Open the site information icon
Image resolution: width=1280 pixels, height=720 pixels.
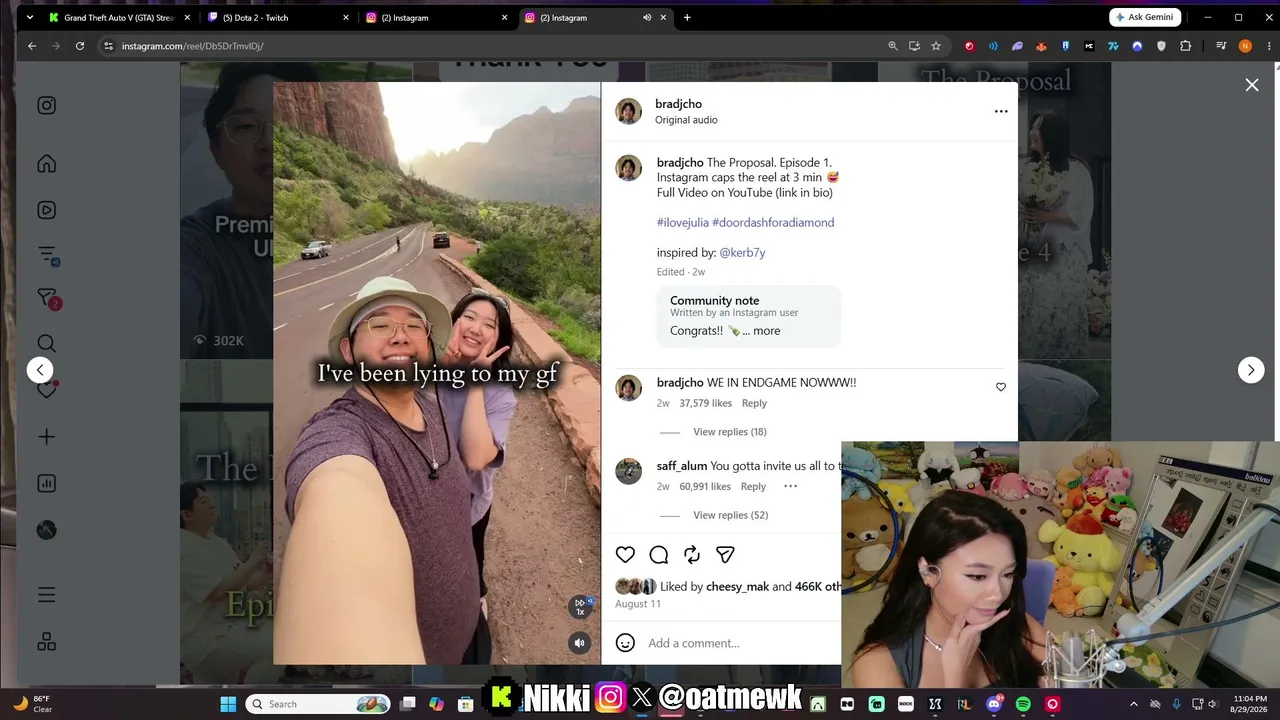coord(108,46)
